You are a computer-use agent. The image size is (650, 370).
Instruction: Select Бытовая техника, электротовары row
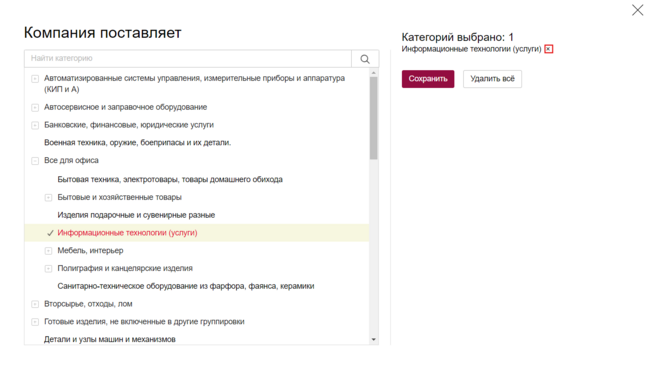pyautogui.click(x=170, y=179)
